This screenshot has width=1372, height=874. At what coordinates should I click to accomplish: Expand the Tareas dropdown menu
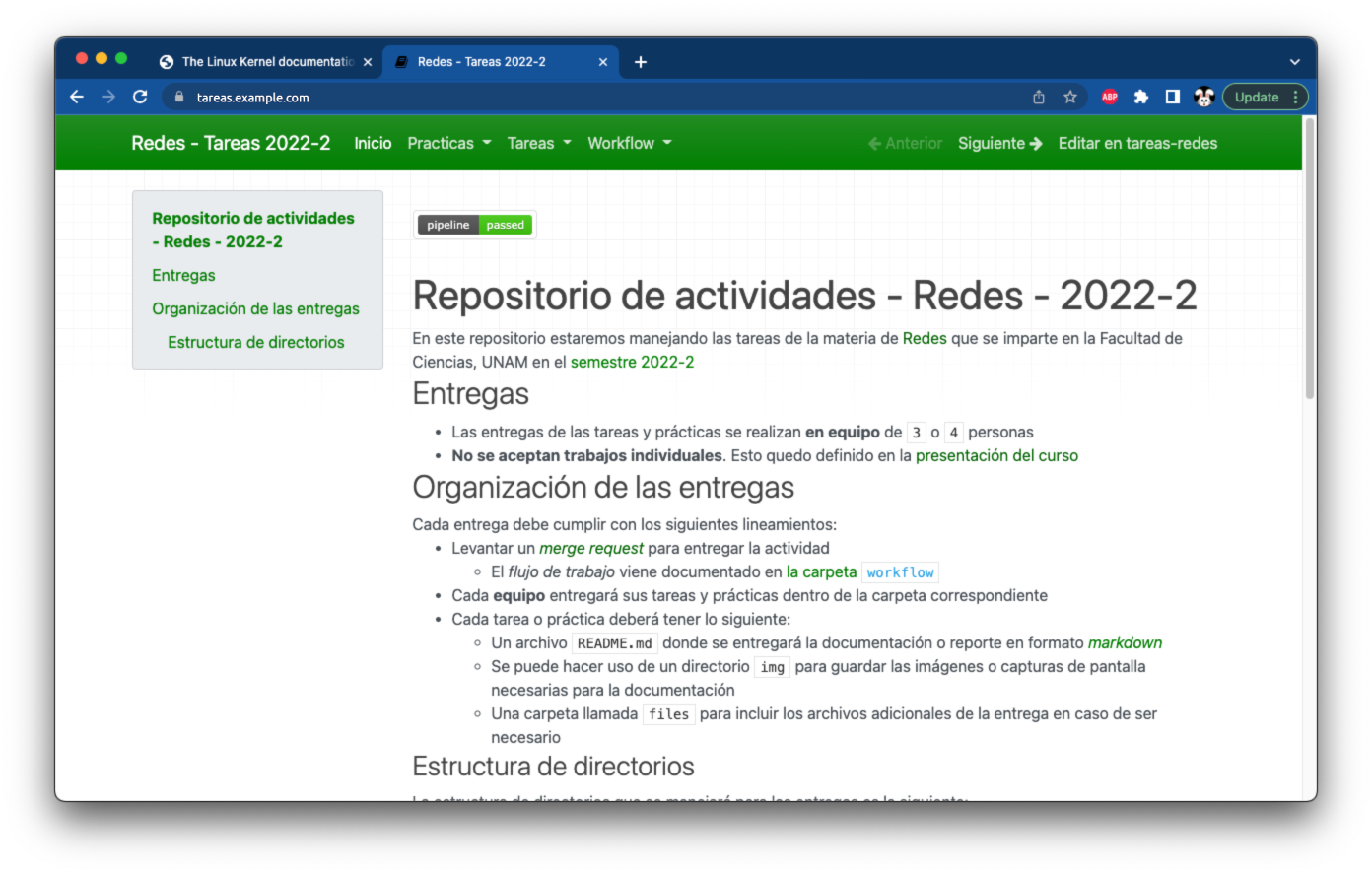tap(538, 143)
